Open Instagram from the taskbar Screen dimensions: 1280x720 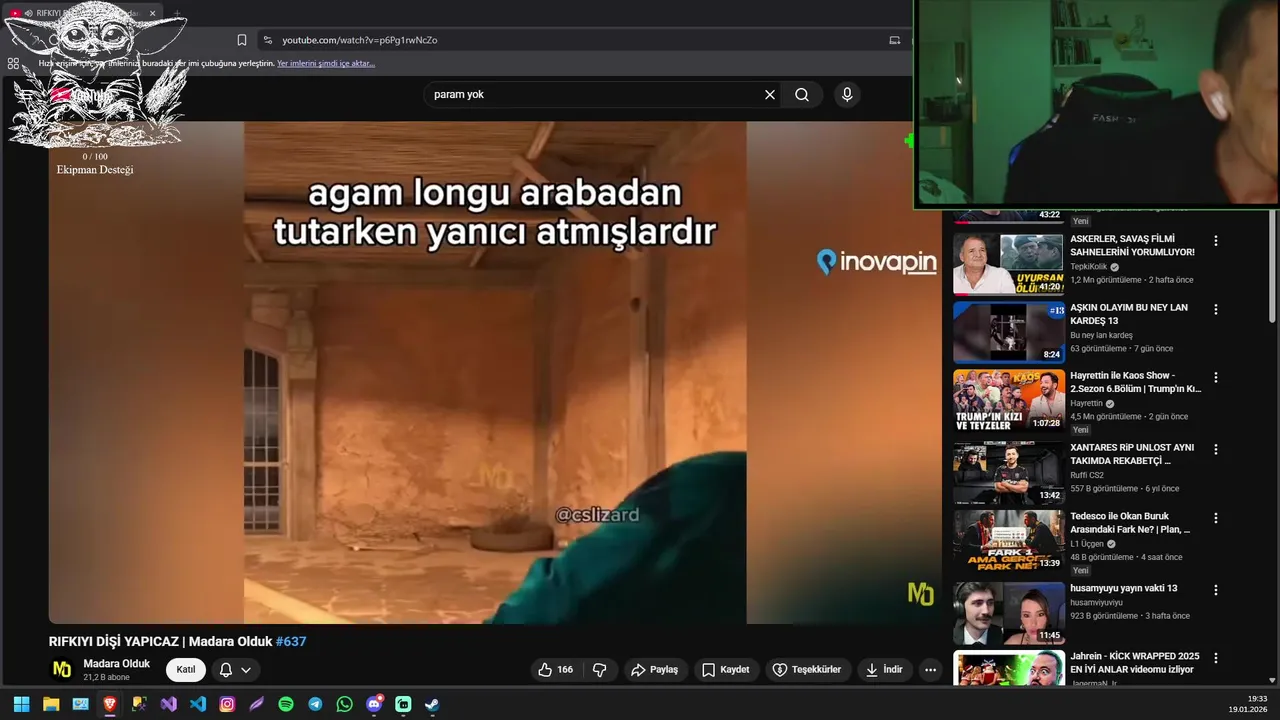pyautogui.click(x=227, y=704)
